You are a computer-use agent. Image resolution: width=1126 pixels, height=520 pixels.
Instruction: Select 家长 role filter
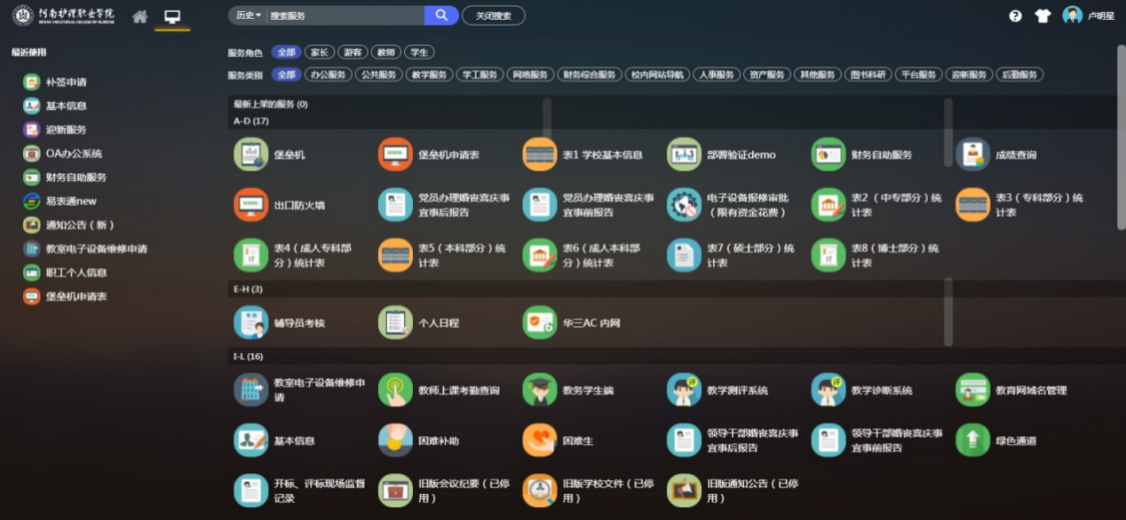point(320,52)
